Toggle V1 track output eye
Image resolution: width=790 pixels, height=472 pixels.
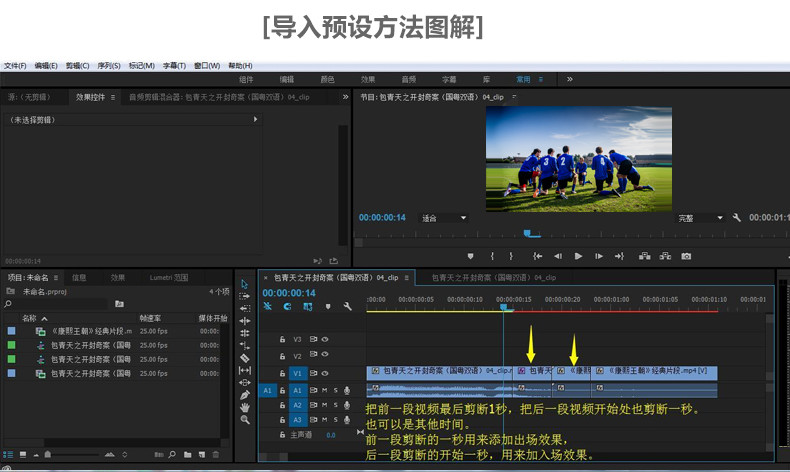pos(325,373)
